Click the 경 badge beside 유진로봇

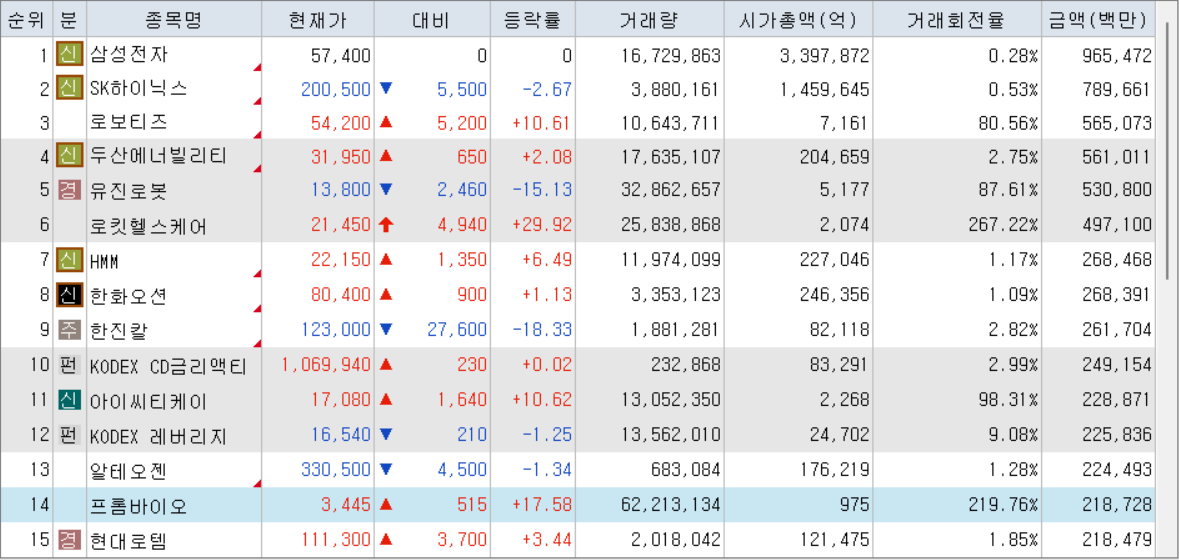[x=69, y=190]
